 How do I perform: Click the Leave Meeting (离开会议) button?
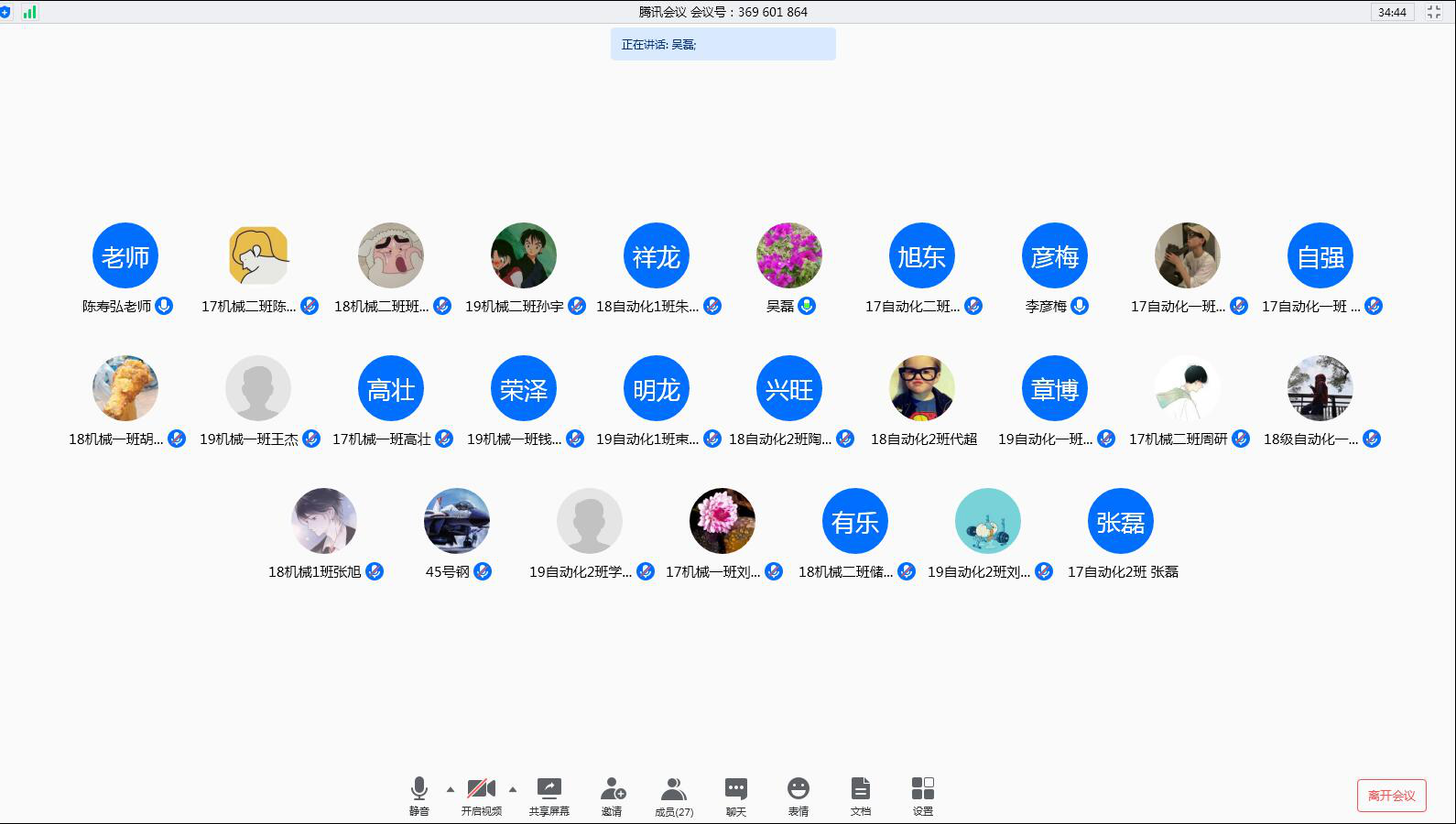tap(1391, 796)
